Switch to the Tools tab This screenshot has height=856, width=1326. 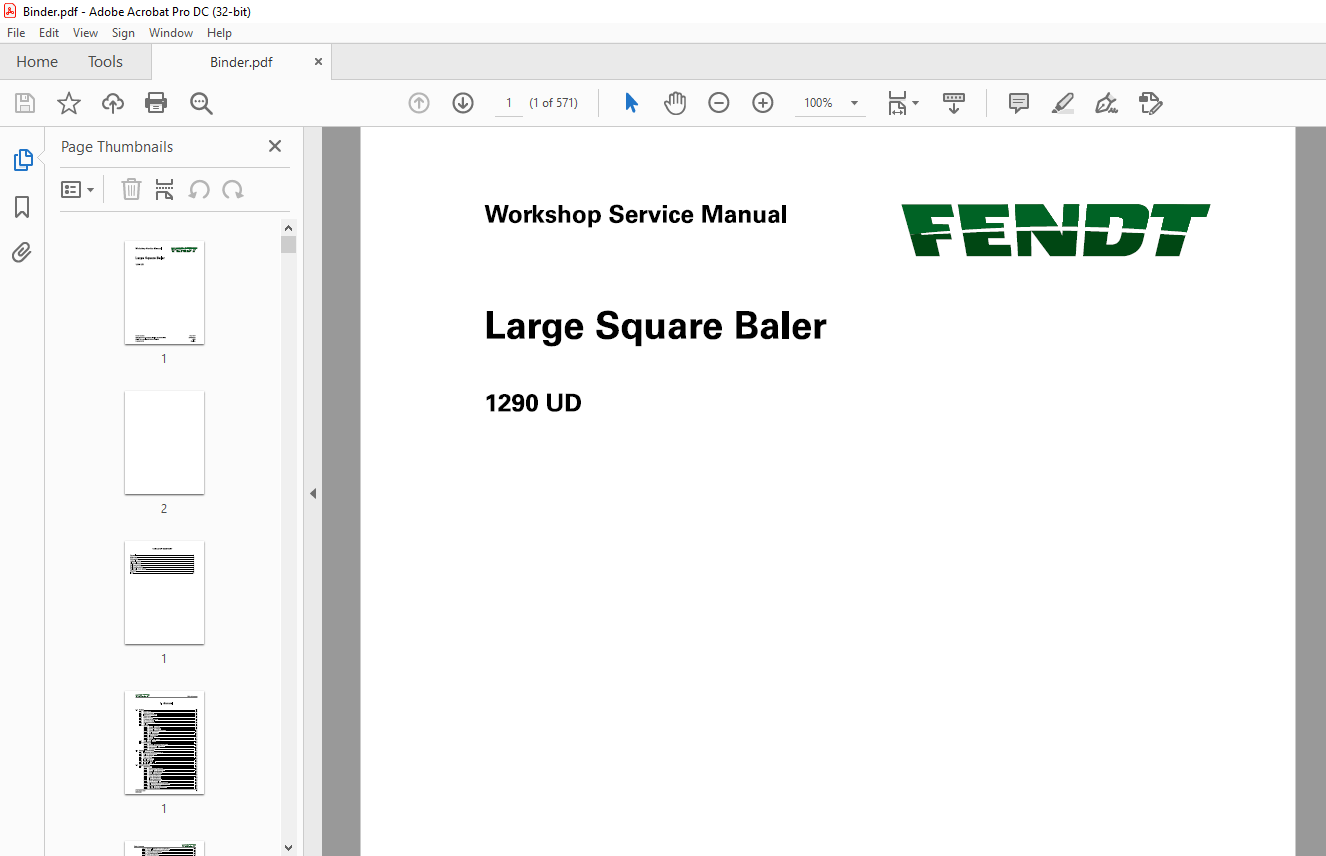click(105, 62)
